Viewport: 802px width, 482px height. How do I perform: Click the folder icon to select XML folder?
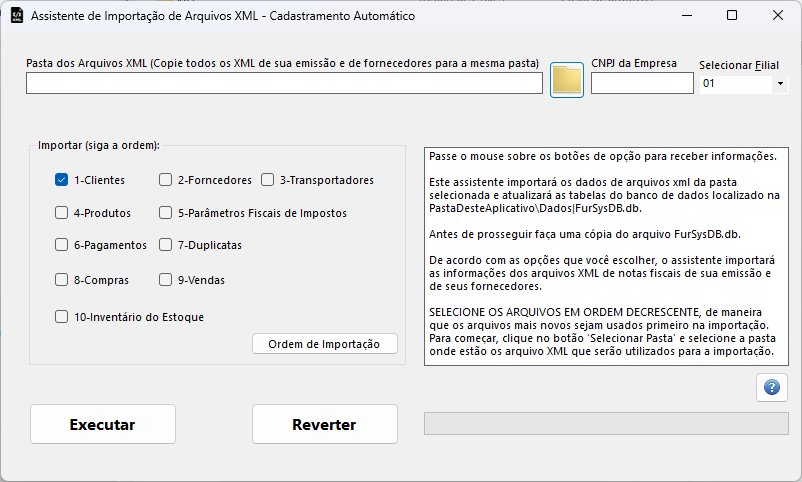tap(567, 80)
